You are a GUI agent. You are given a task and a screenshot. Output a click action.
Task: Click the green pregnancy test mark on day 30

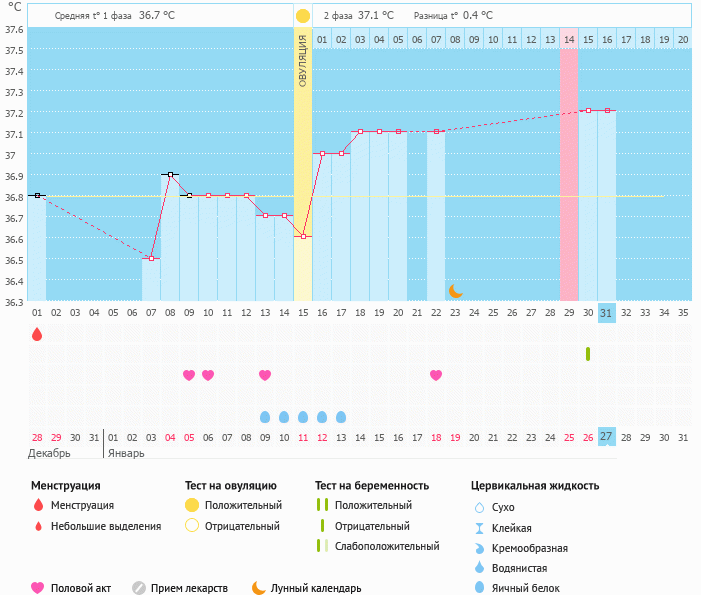588,354
